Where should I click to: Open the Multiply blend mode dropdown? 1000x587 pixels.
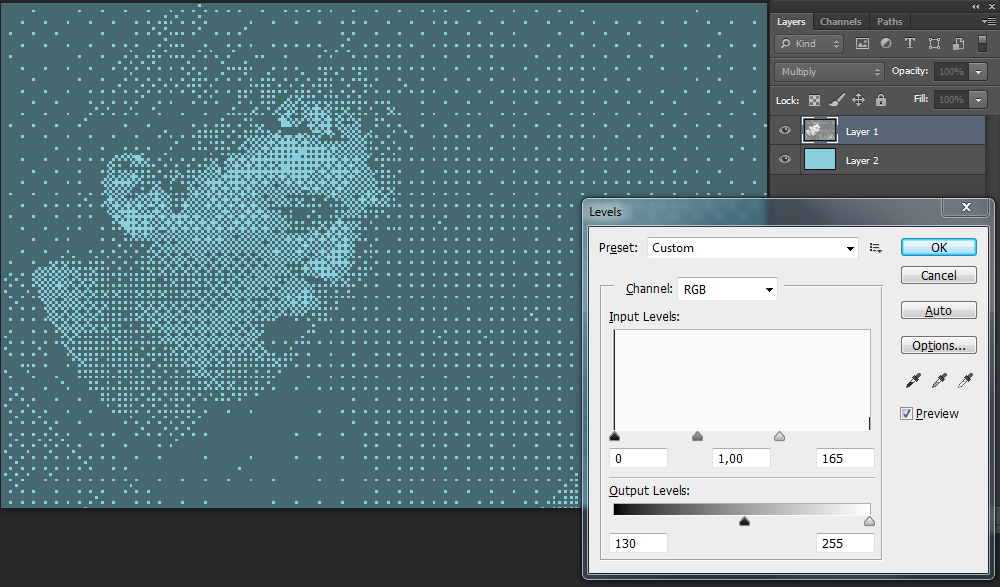click(829, 71)
